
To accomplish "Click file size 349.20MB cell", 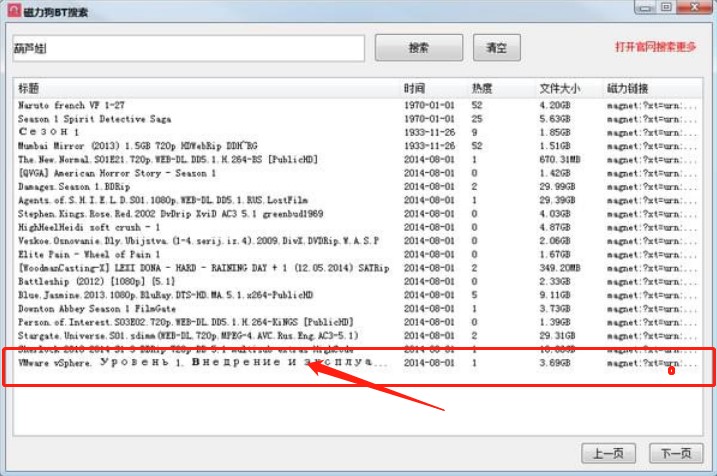I will pos(560,268).
